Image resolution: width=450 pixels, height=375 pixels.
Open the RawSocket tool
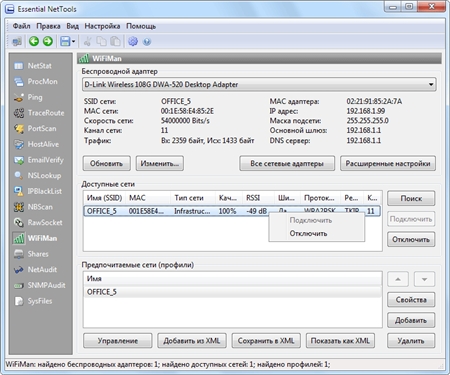point(38,222)
